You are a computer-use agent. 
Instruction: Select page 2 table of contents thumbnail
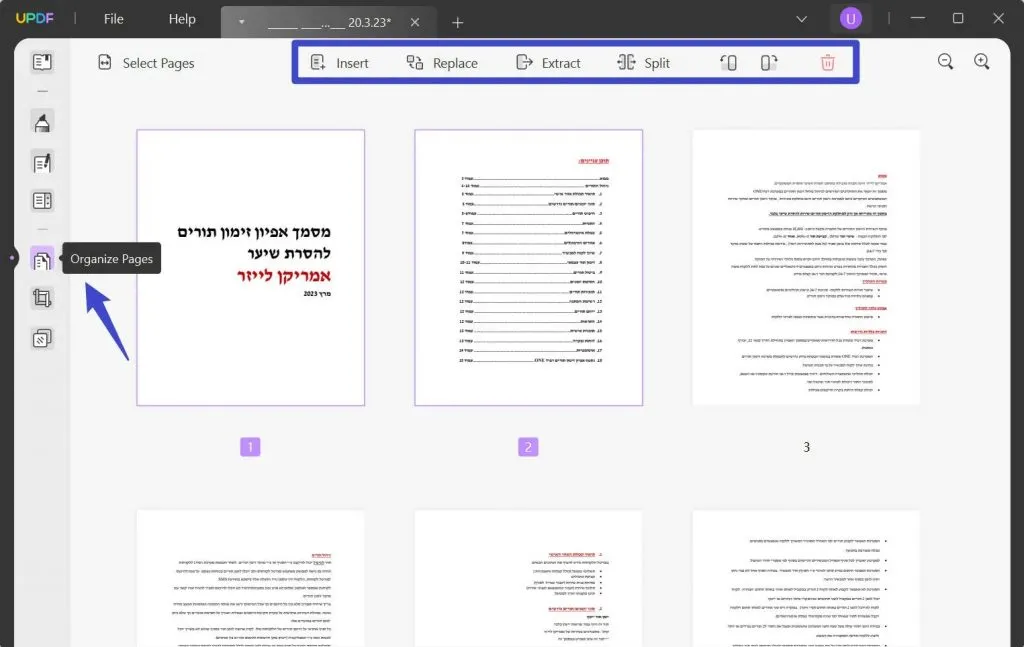click(528, 268)
